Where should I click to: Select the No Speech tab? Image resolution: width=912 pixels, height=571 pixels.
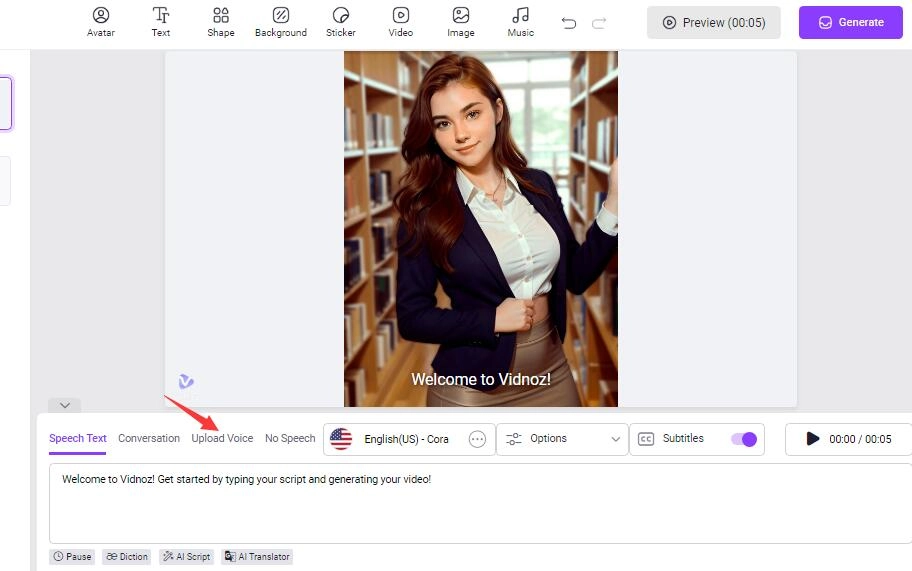pos(290,438)
